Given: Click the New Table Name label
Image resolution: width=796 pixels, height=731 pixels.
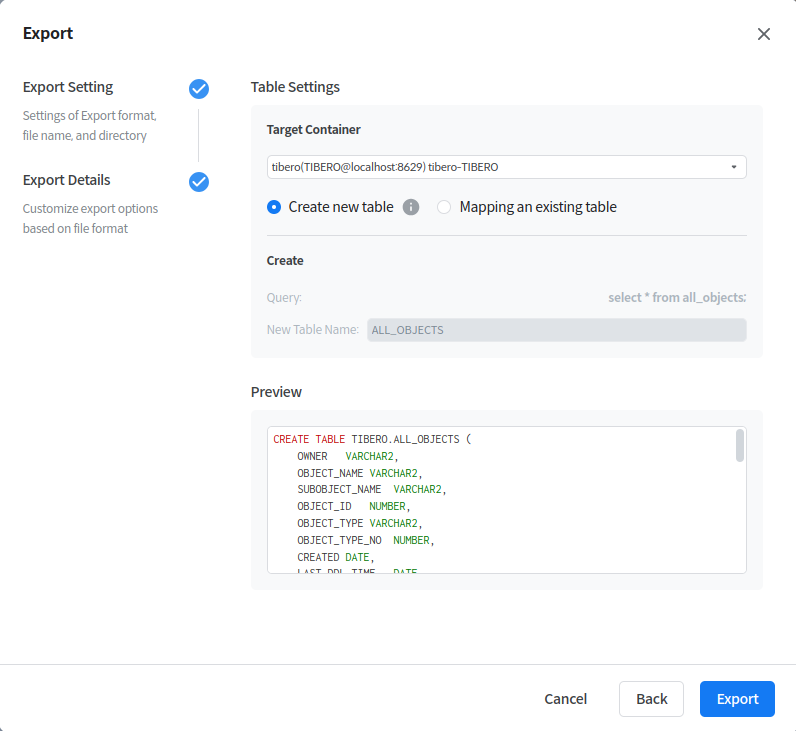Looking at the screenshot, I should pos(313,330).
